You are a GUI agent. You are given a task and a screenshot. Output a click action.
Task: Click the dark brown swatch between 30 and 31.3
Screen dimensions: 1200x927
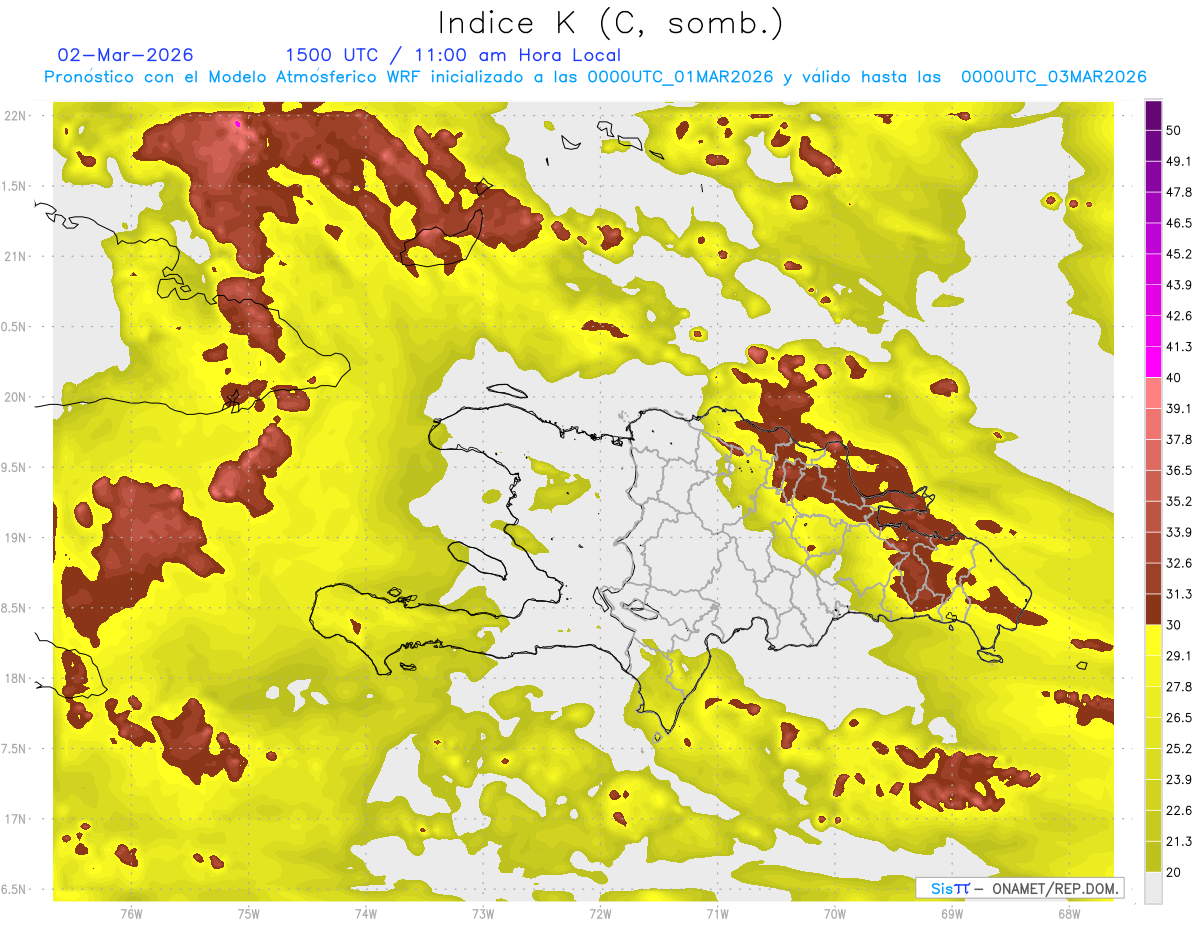[1153, 609]
